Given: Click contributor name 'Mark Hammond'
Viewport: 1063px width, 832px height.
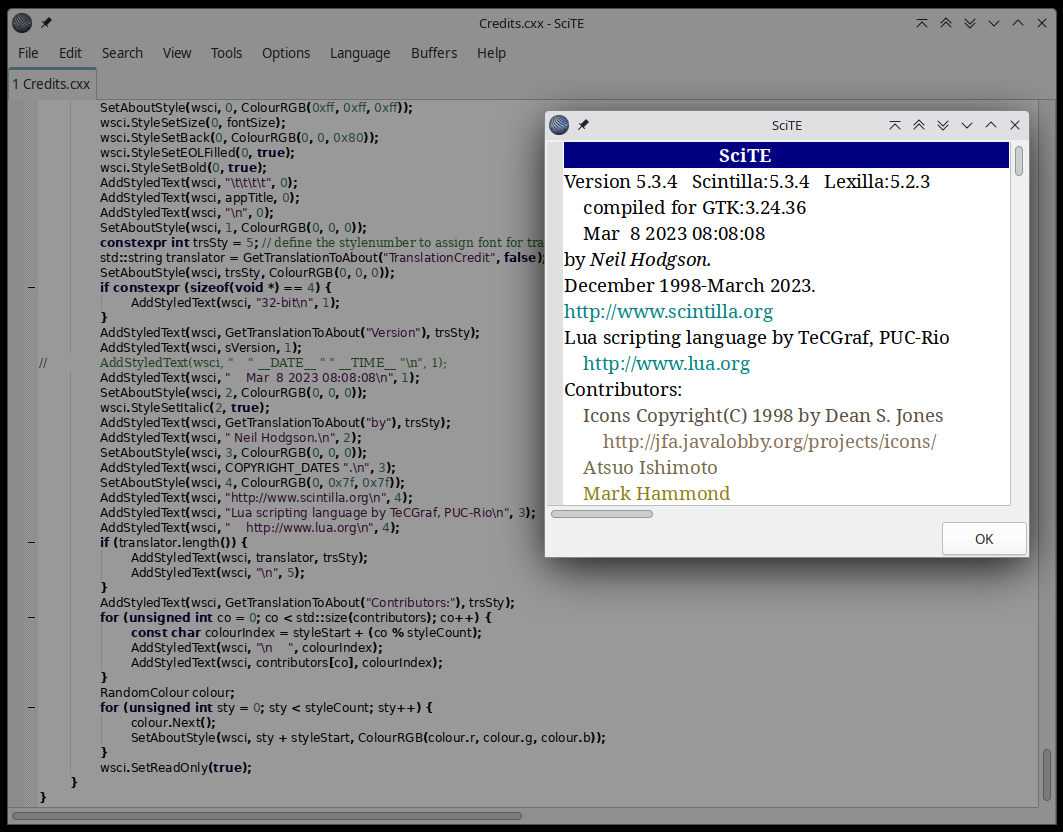Looking at the screenshot, I should point(656,494).
